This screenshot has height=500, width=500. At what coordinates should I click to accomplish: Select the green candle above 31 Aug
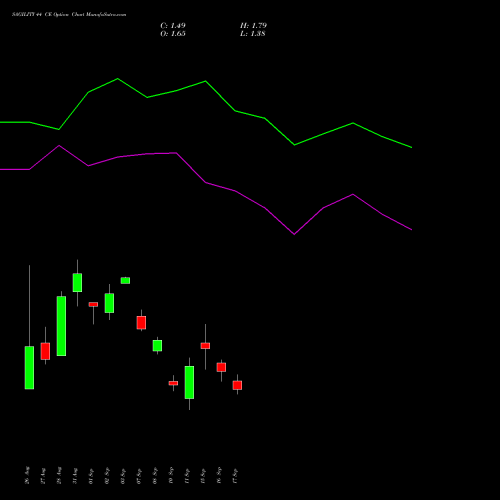(x=77, y=282)
